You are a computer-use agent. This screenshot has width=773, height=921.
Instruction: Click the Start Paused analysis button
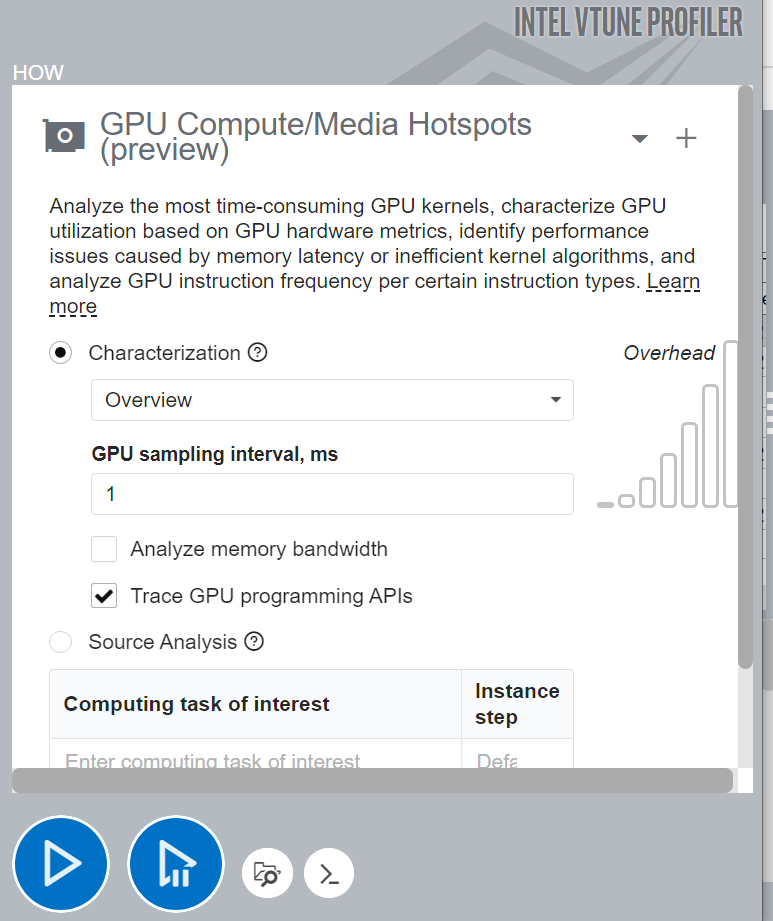coord(176,864)
